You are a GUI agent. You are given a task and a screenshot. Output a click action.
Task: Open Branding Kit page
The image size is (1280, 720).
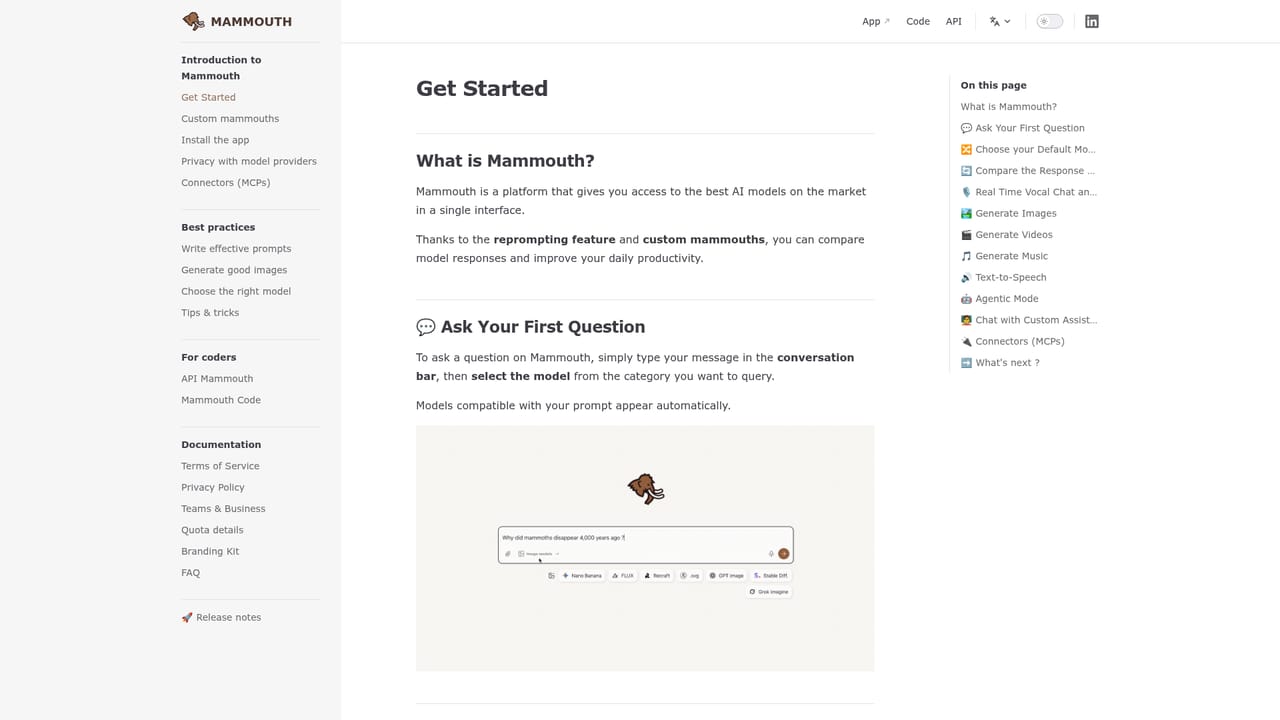[210, 551]
